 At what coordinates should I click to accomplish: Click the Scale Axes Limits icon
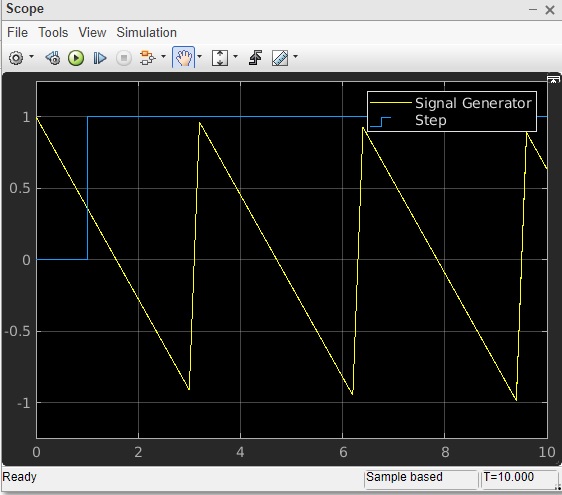point(220,58)
